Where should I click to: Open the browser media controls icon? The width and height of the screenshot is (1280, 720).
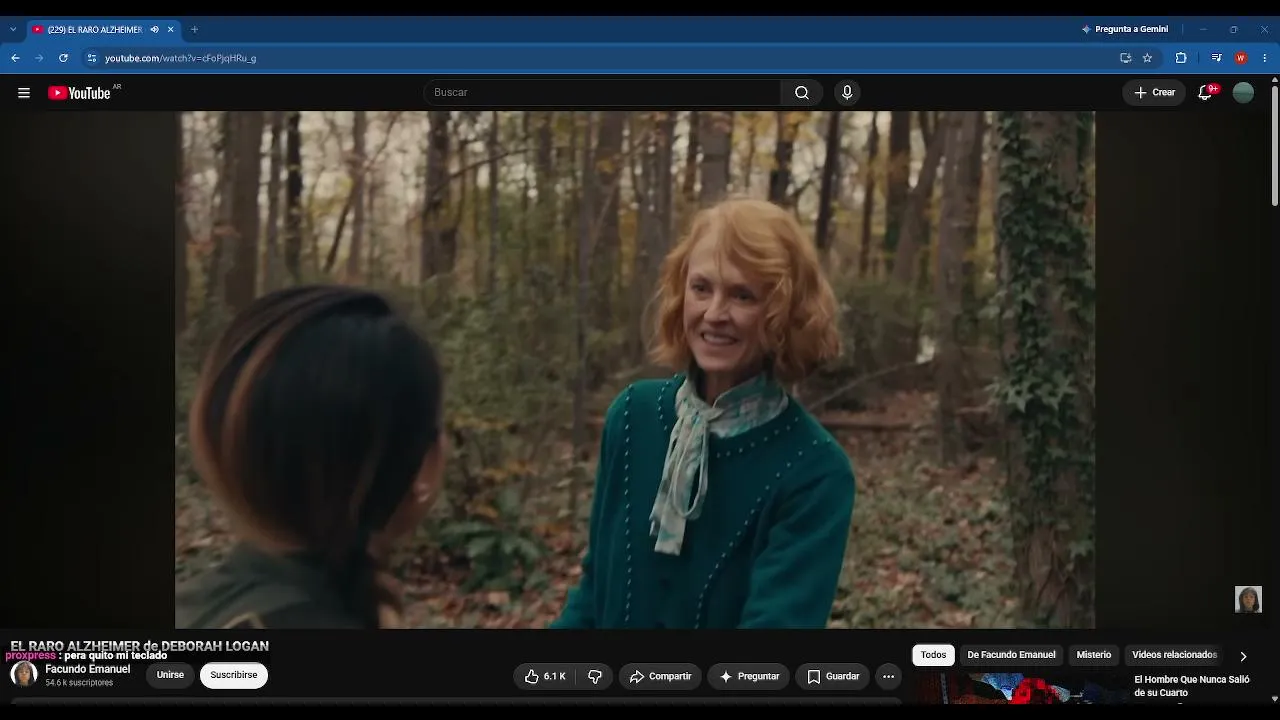1216,58
